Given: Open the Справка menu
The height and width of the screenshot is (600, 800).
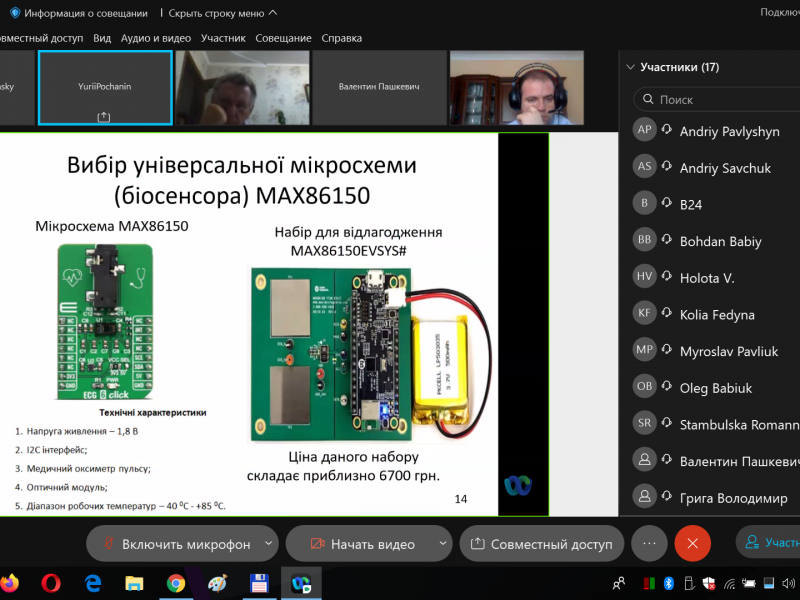Looking at the screenshot, I should 341,38.
